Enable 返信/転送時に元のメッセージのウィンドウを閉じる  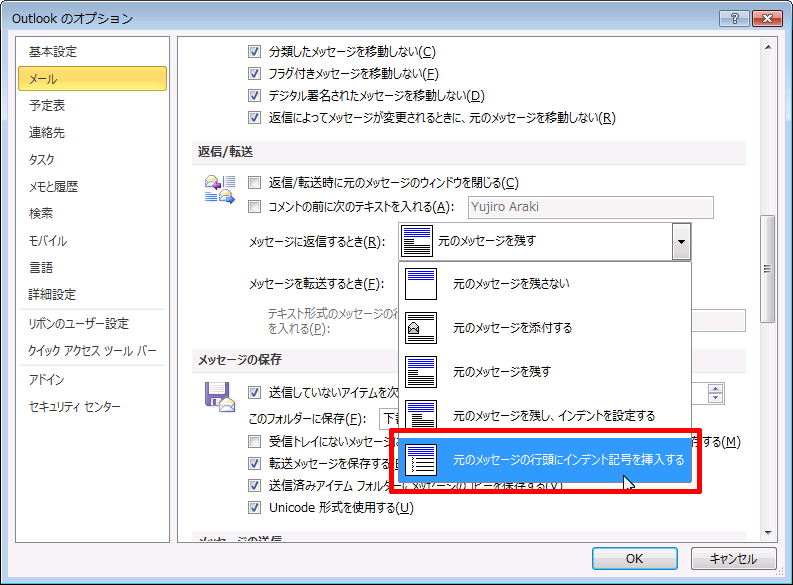(254, 183)
